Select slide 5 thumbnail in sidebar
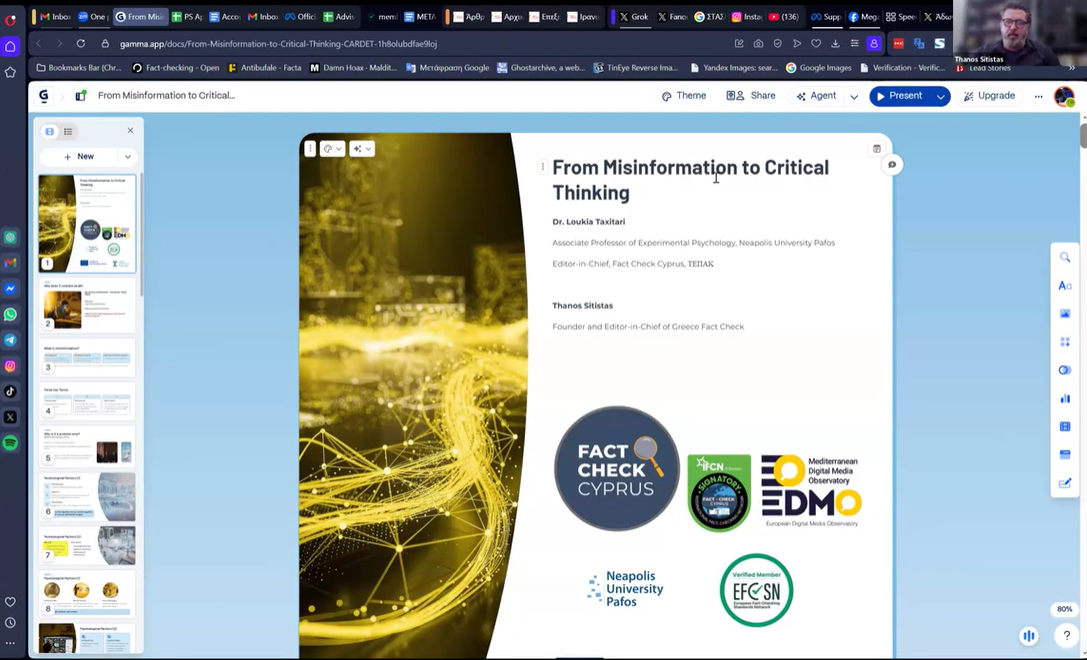 [87, 446]
